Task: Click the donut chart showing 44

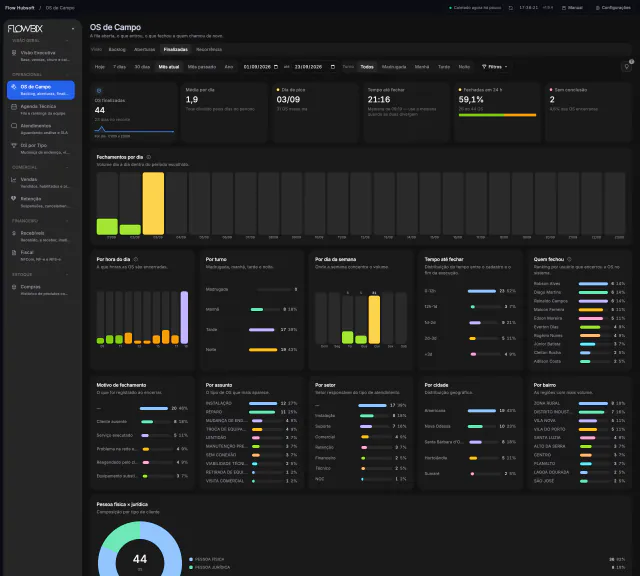Action: (x=140, y=549)
